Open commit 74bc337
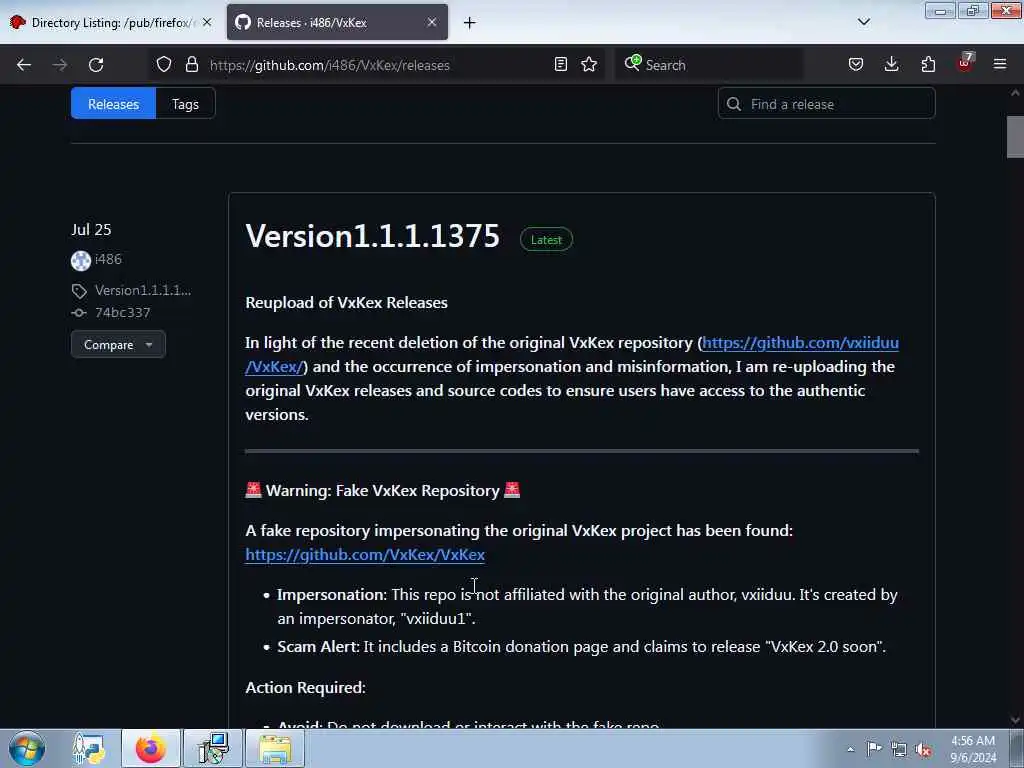 point(122,312)
